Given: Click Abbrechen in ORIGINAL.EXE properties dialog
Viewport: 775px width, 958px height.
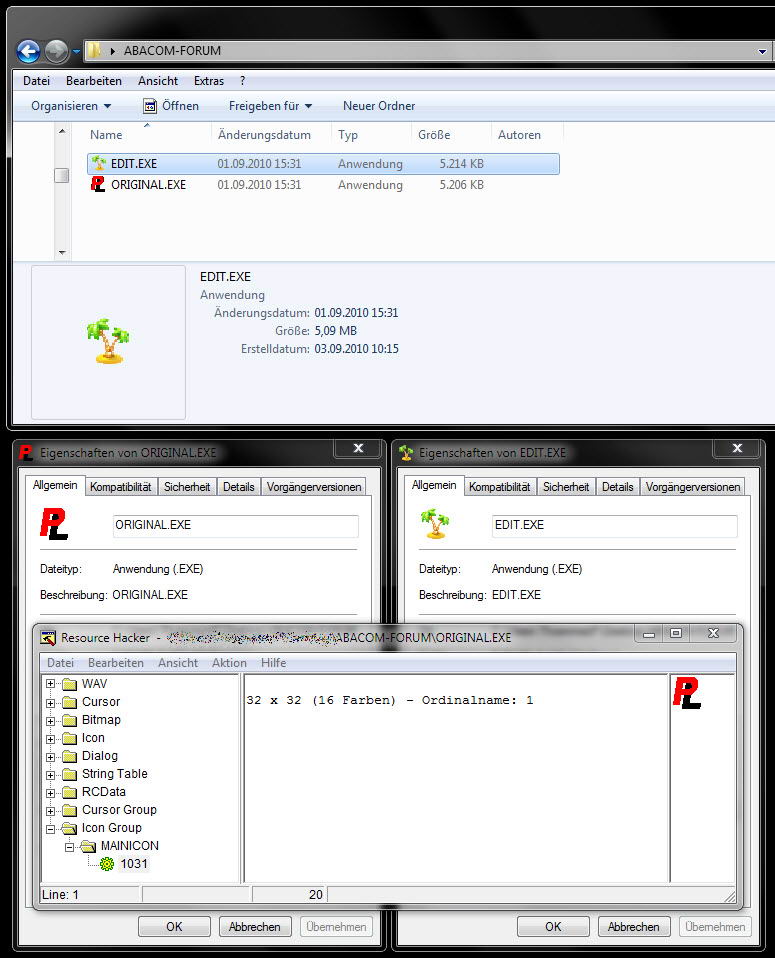Looking at the screenshot, I should pos(255,926).
